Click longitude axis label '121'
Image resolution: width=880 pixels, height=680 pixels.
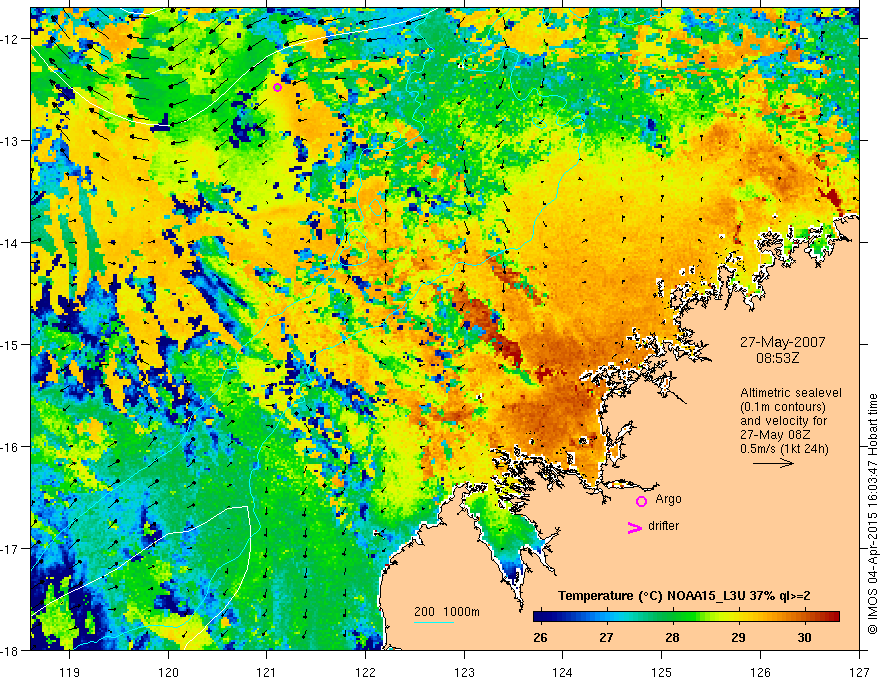coord(267,672)
